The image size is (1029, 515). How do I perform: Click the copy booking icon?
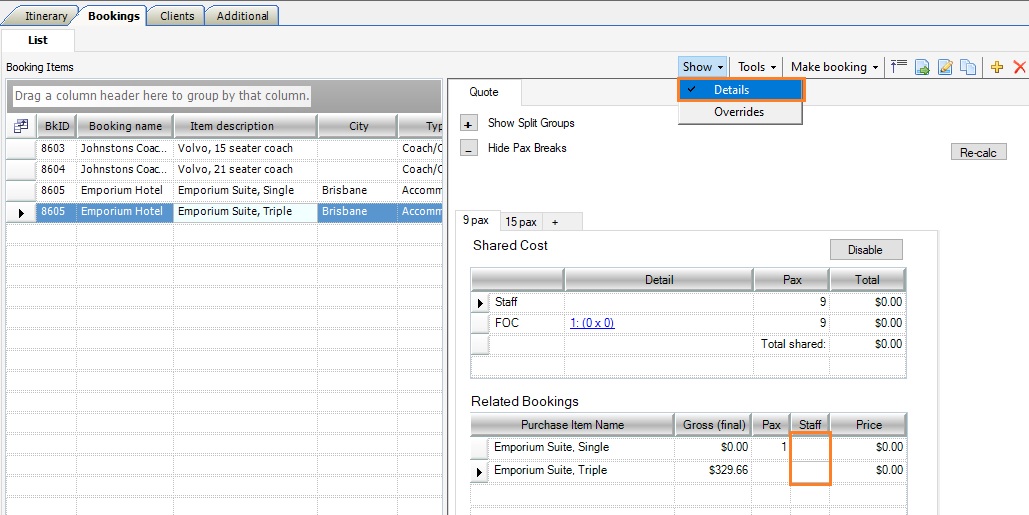(968, 67)
